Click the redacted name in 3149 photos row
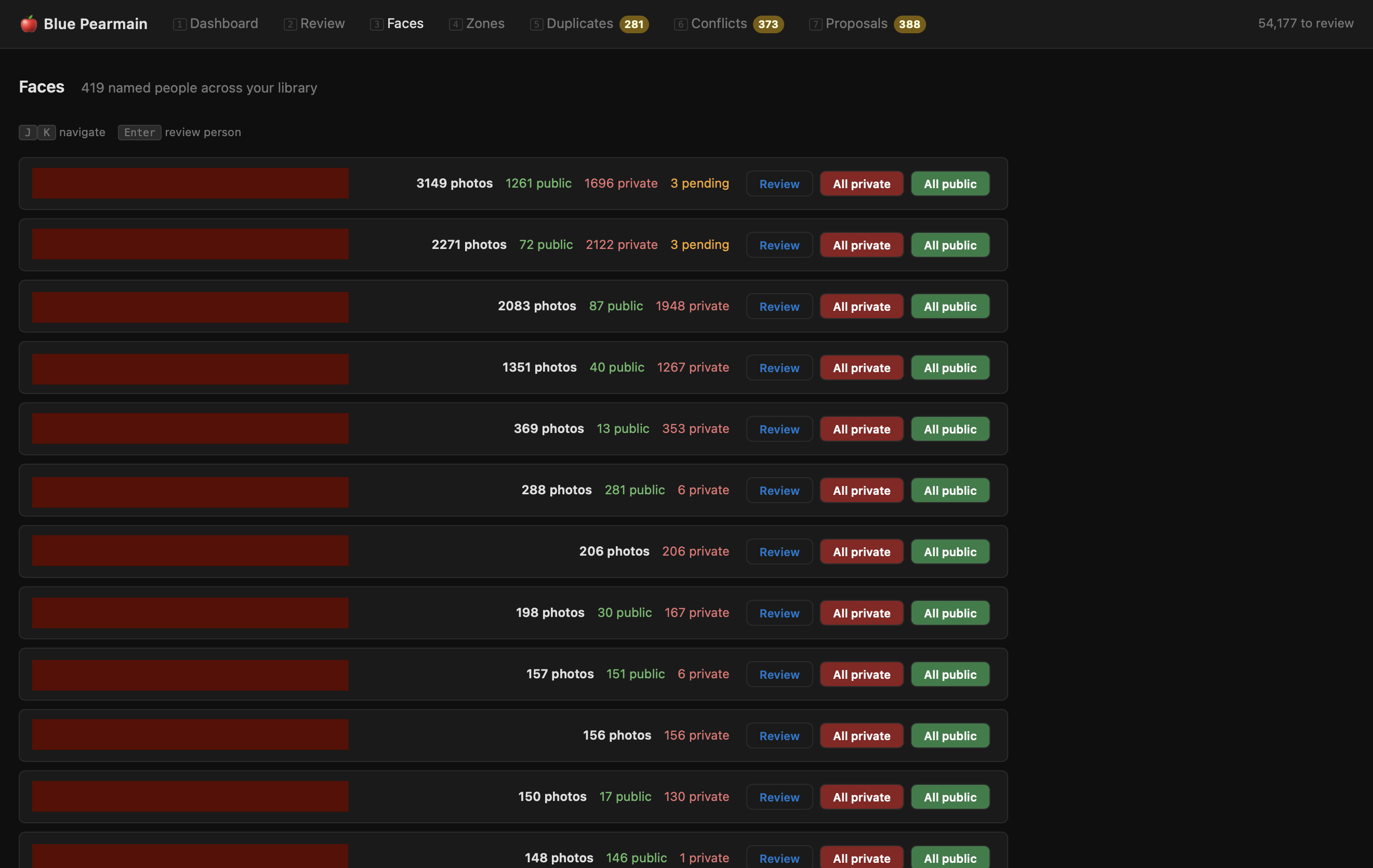Image resolution: width=1373 pixels, height=868 pixels. click(x=190, y=183)
